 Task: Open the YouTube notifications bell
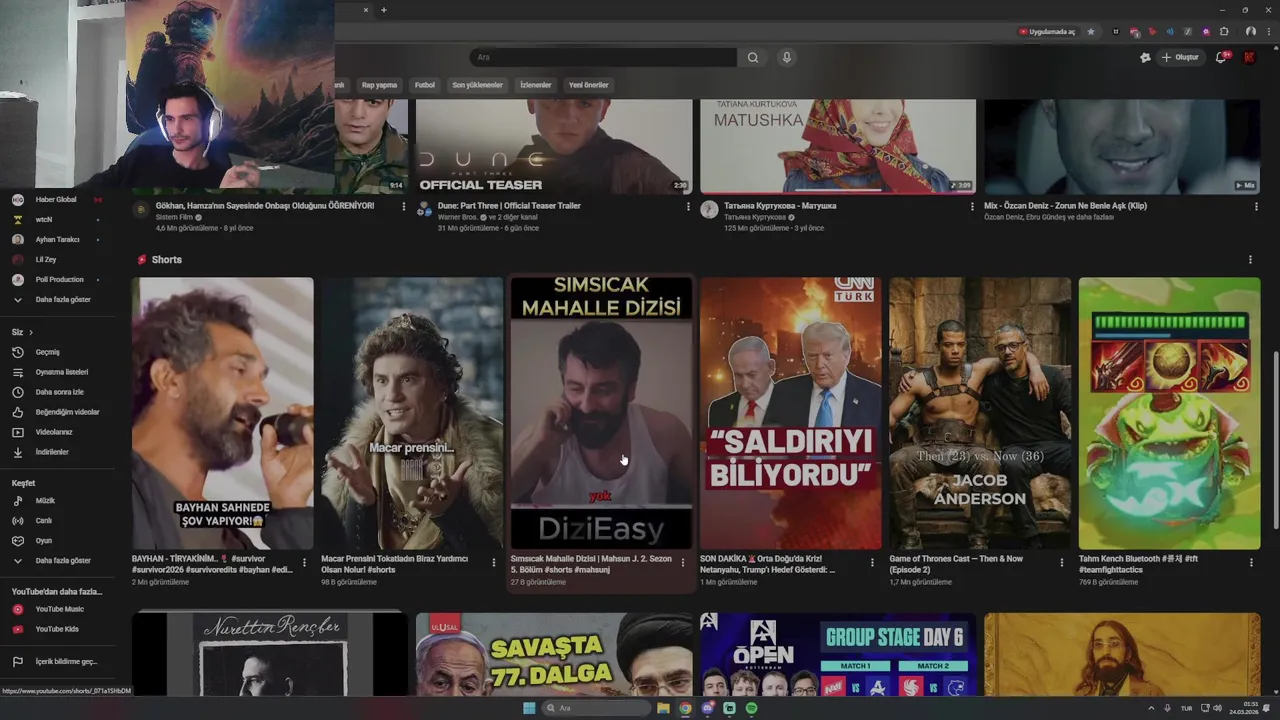[1220, 57]
